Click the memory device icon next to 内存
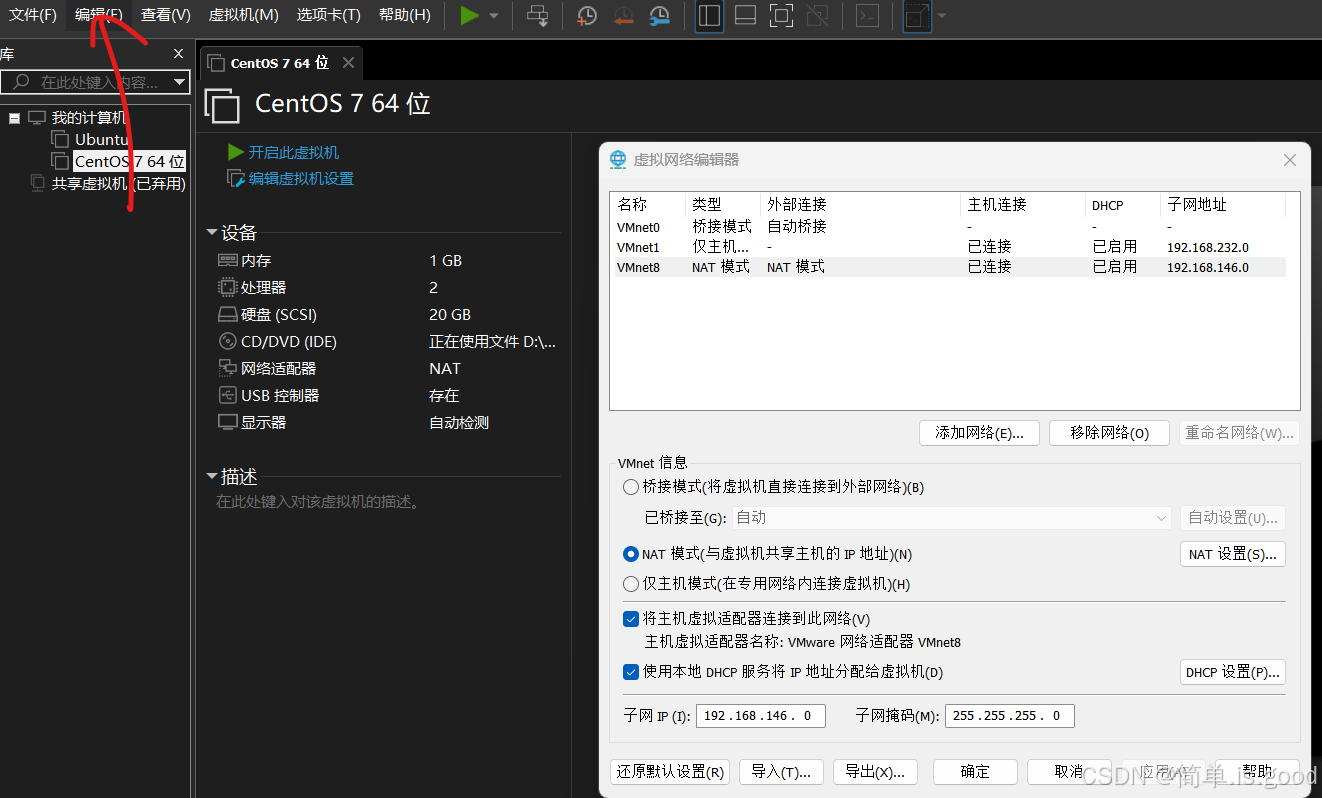 point(227,260)
